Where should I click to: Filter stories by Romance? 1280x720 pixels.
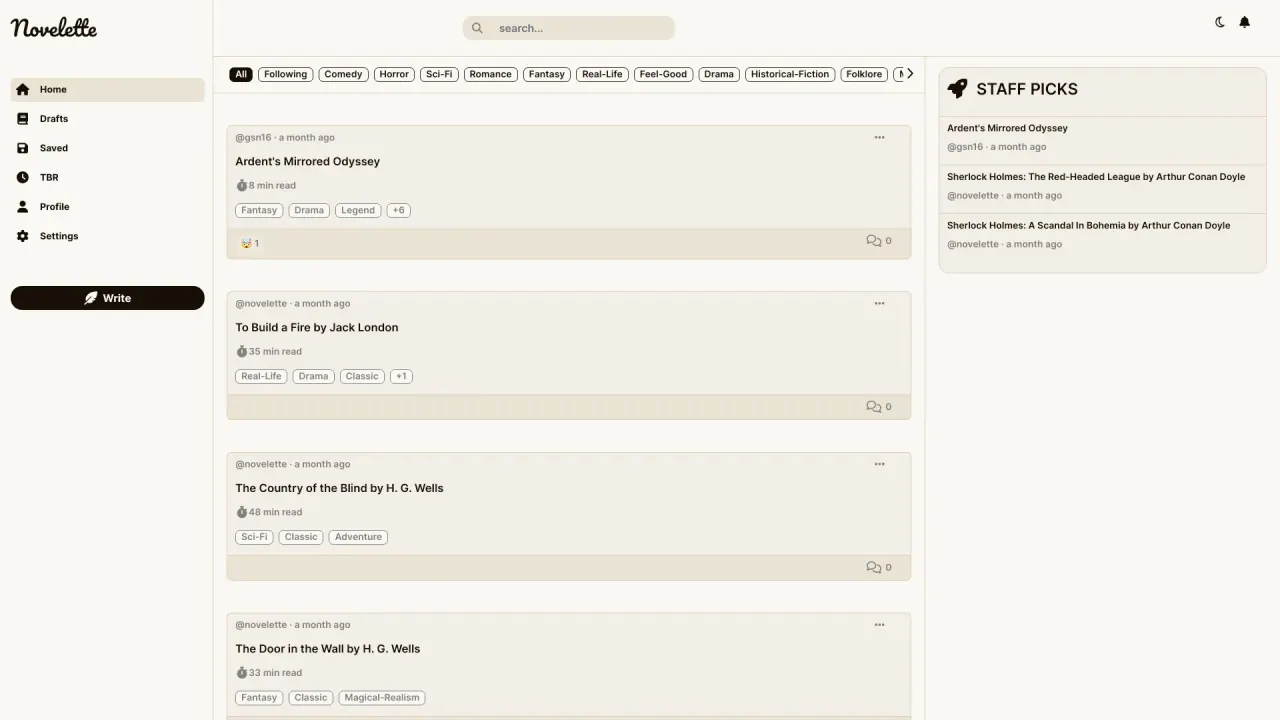[490, 74]
